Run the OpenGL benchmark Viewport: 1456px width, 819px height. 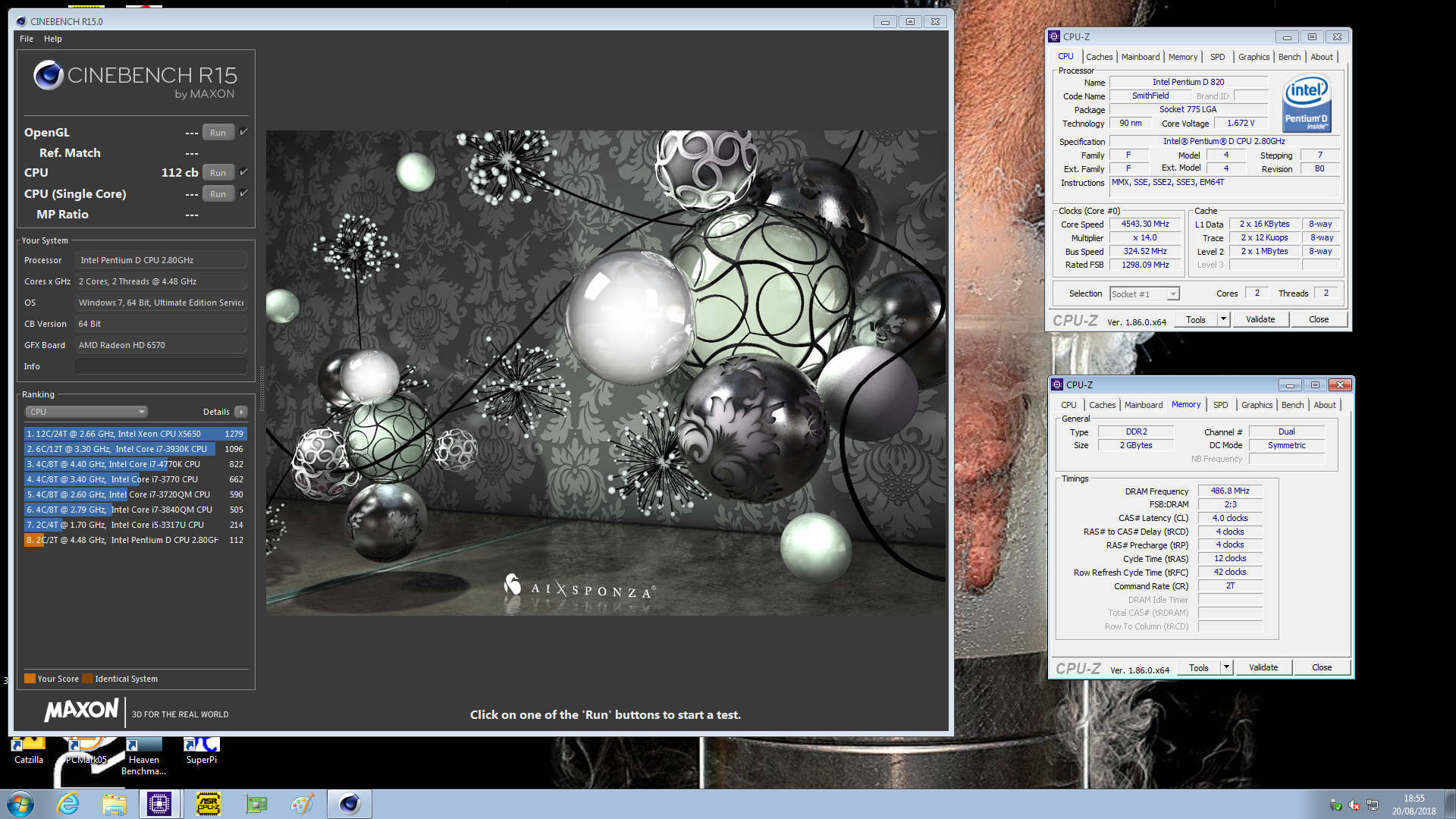pyautogui.click(x=218, y=133)
